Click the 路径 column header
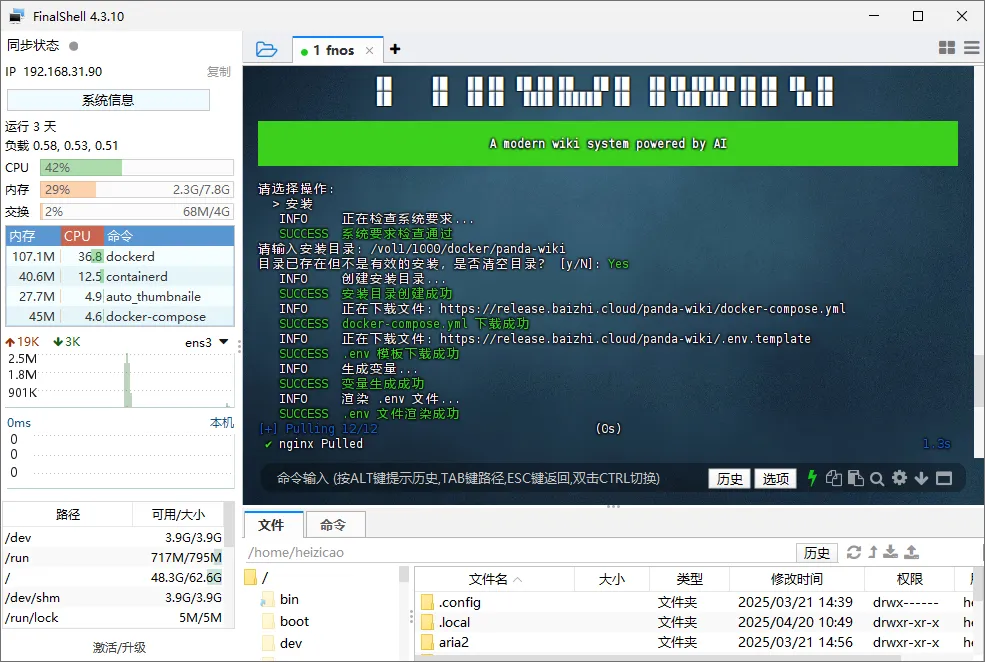 click(x=68, y=514)
